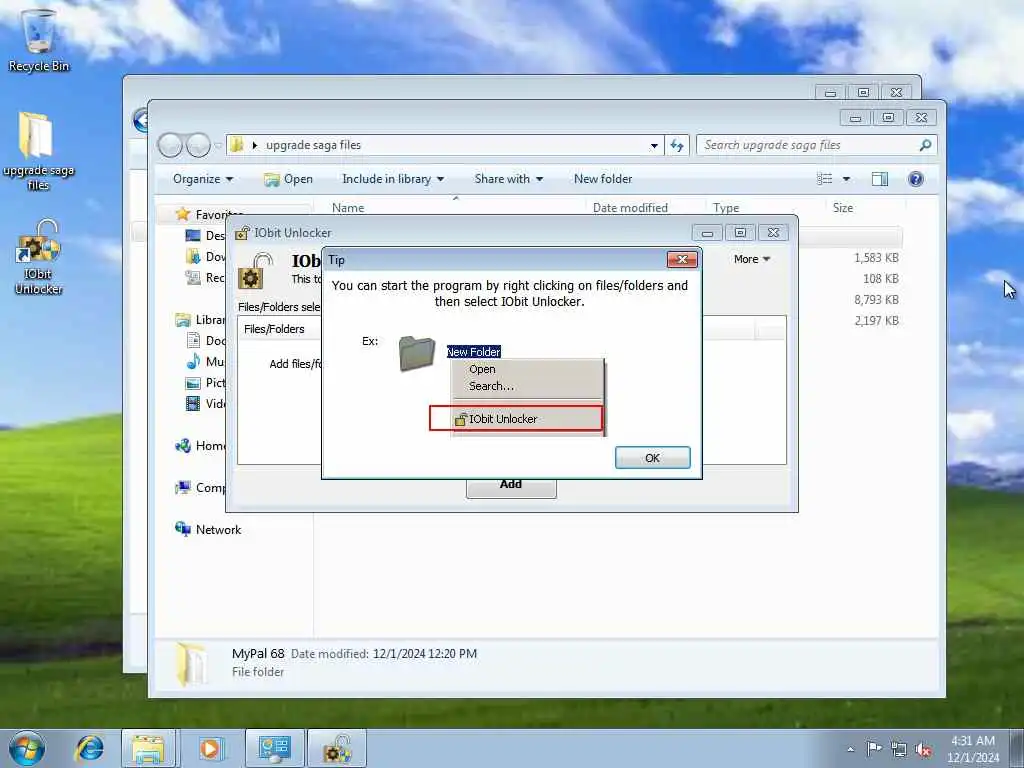Select the New Folder label in Tip
Viewport: 1024px width, 768px height.
click(x=473, y=352)
